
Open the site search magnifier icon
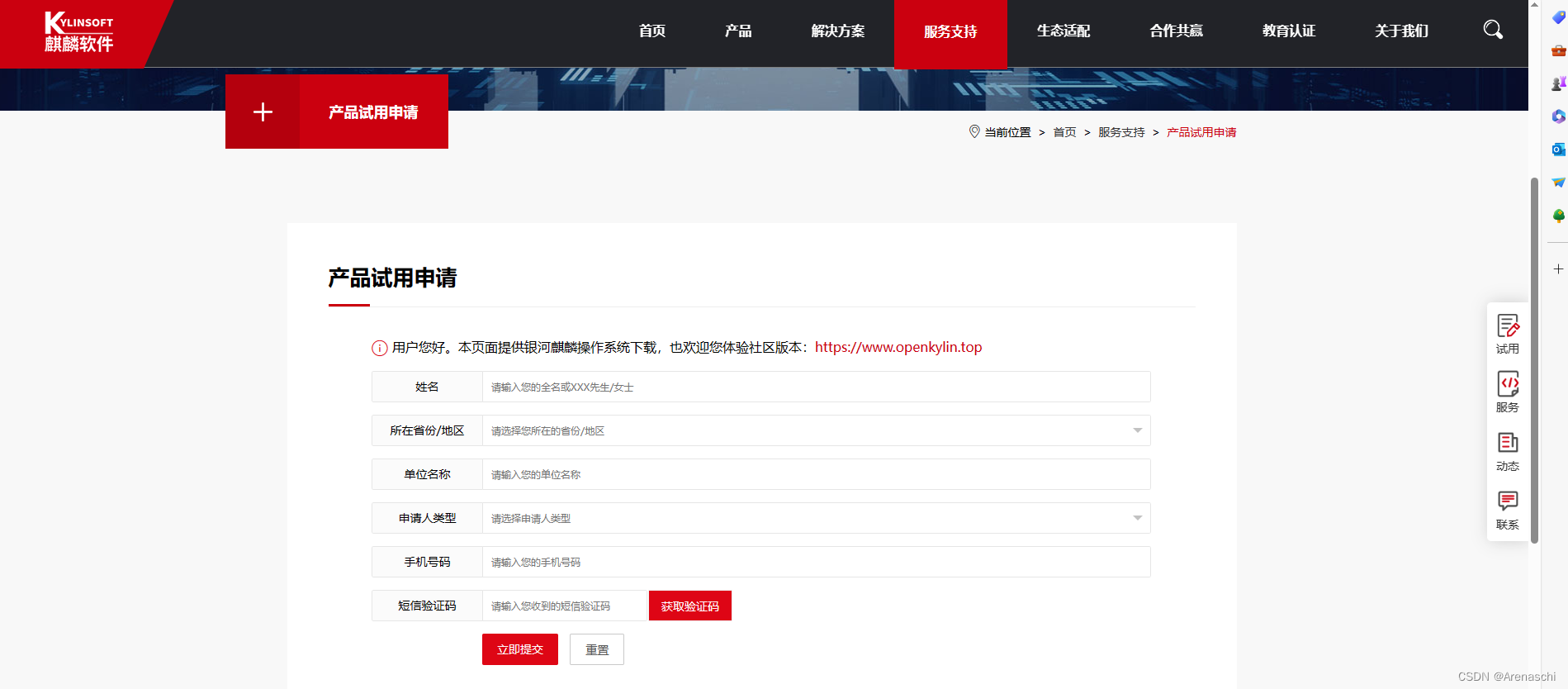pos(1493,31)
